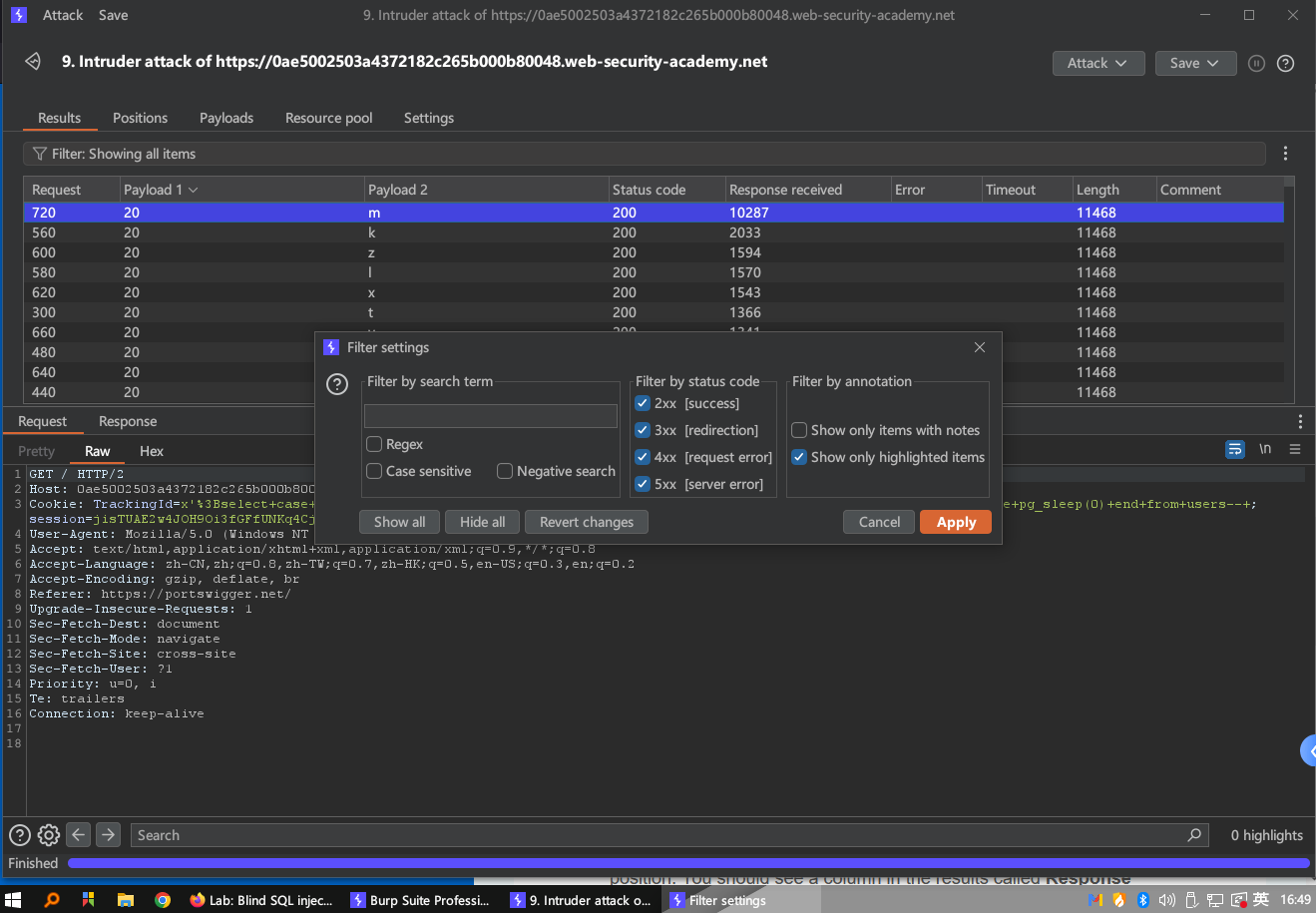Toggle show non-printable chars \n icon
Image resolution: width=1316 pixels, height=913 pixels.
coord(1265,449)
